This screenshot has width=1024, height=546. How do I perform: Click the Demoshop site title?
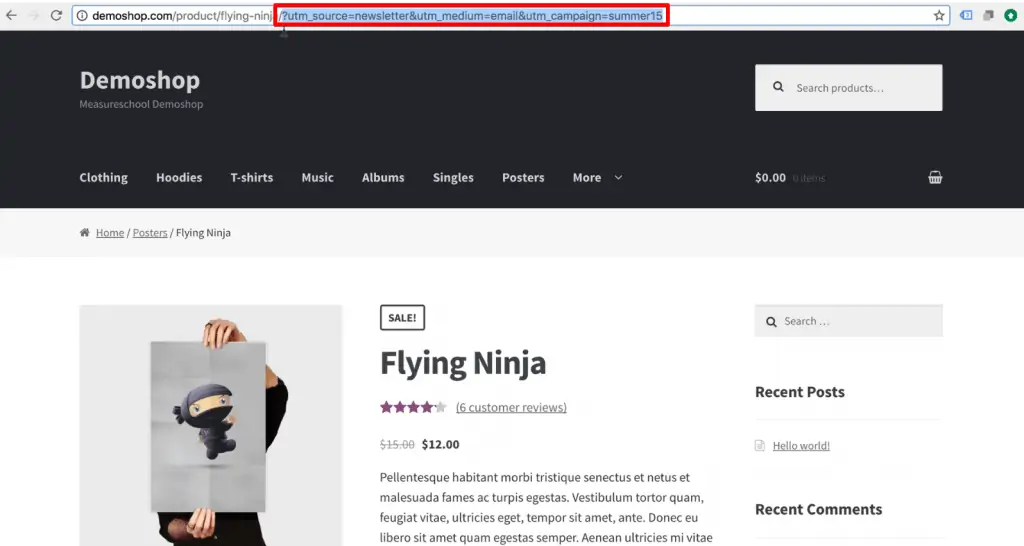[139, 80]
